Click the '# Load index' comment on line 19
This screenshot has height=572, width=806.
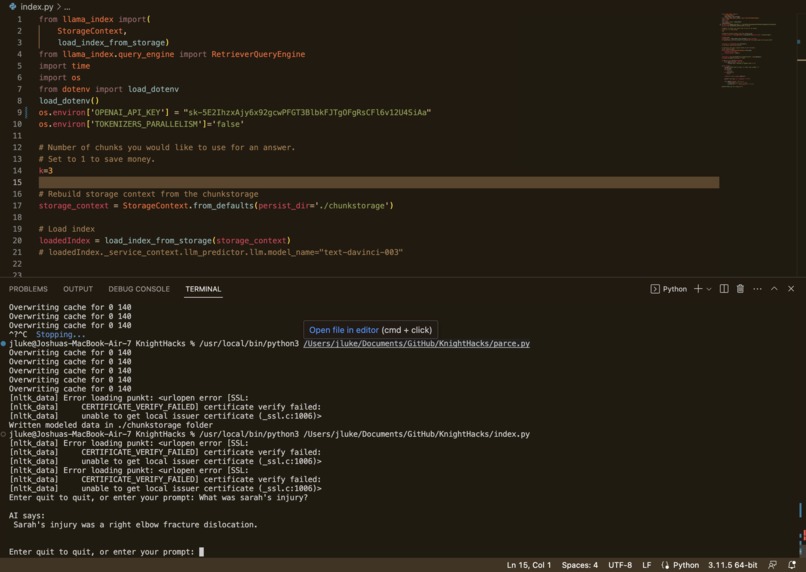point(67,229)
